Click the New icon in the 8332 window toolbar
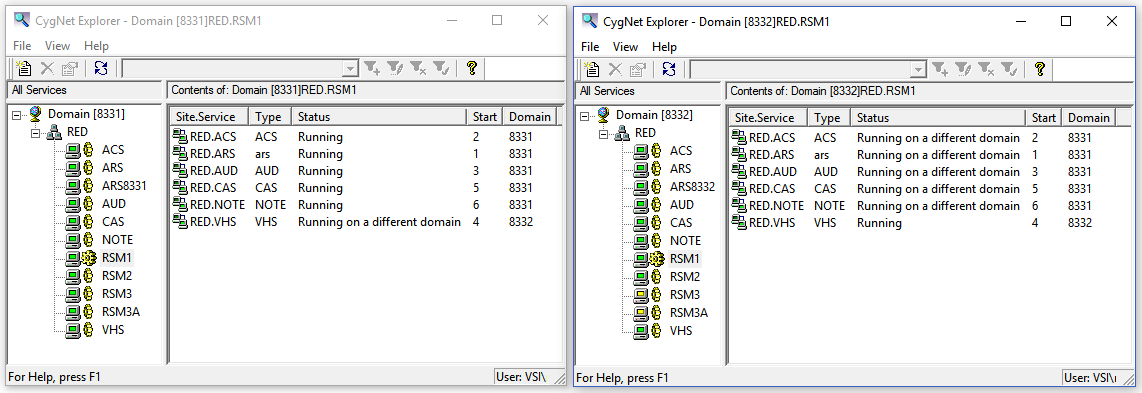The width and height of the screenshot is (1142, 393). pyautogui.click(x=593, y=69)
